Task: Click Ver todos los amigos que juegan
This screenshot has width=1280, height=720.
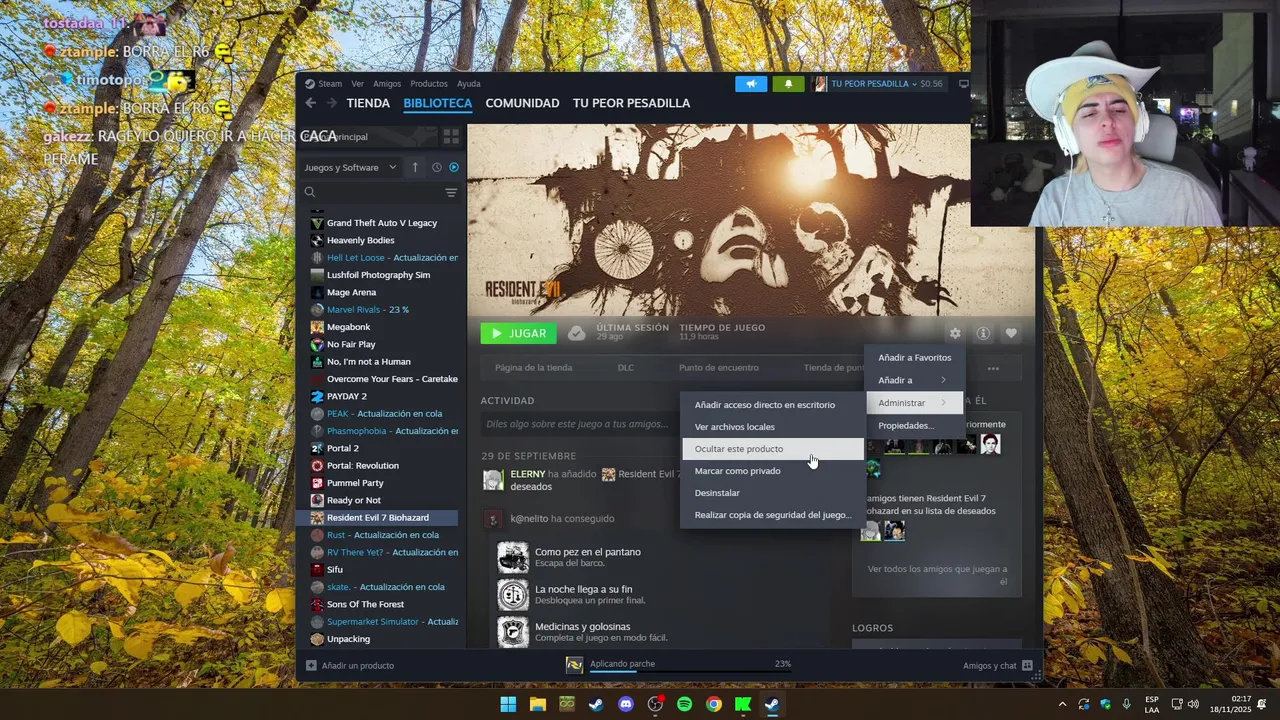Action: point(937,575)
